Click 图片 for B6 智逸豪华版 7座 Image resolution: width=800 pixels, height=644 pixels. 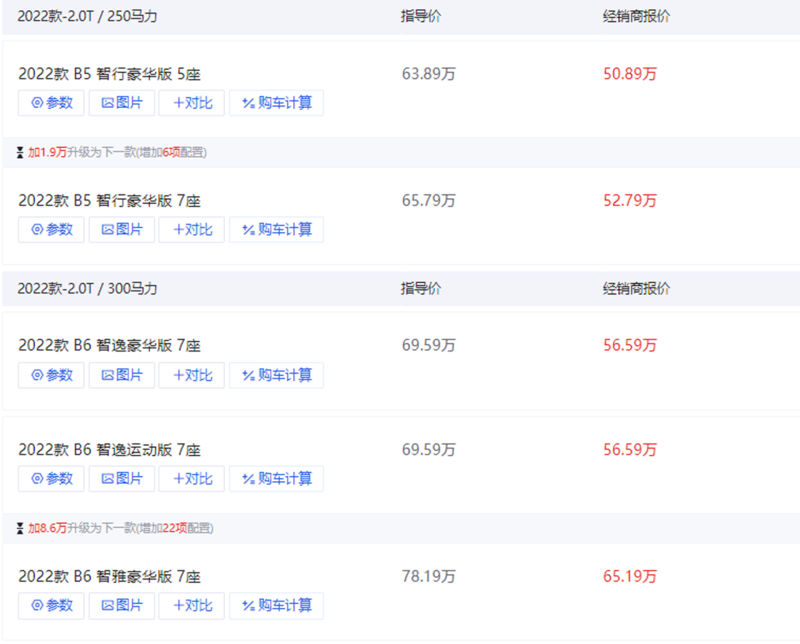pos(122,375)
